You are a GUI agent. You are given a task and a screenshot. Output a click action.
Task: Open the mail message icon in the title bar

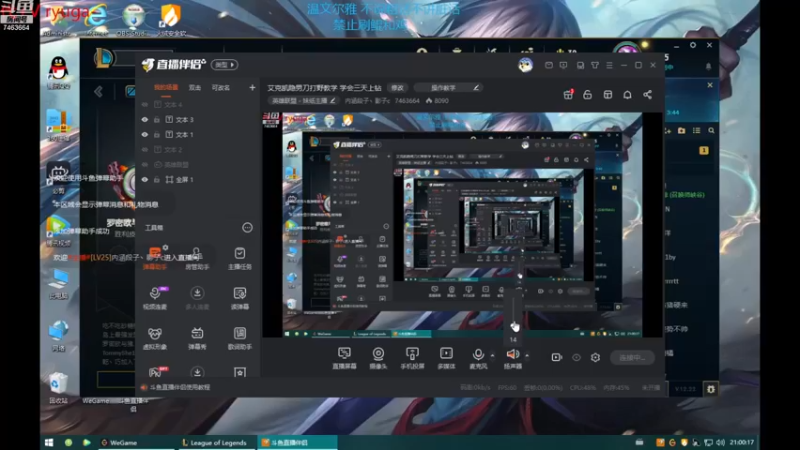click(548, 65)
